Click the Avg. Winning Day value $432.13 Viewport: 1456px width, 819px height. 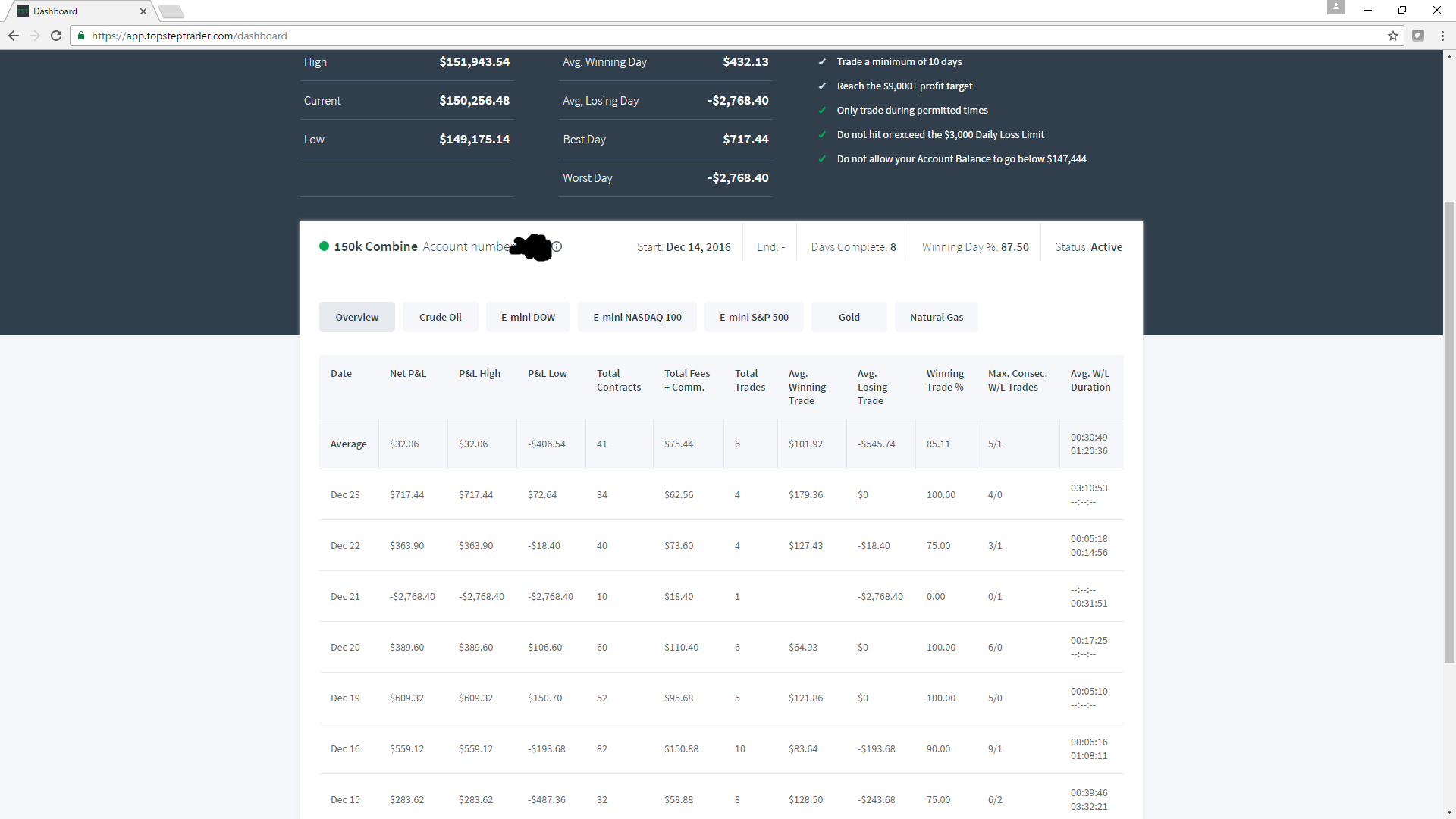746,61
